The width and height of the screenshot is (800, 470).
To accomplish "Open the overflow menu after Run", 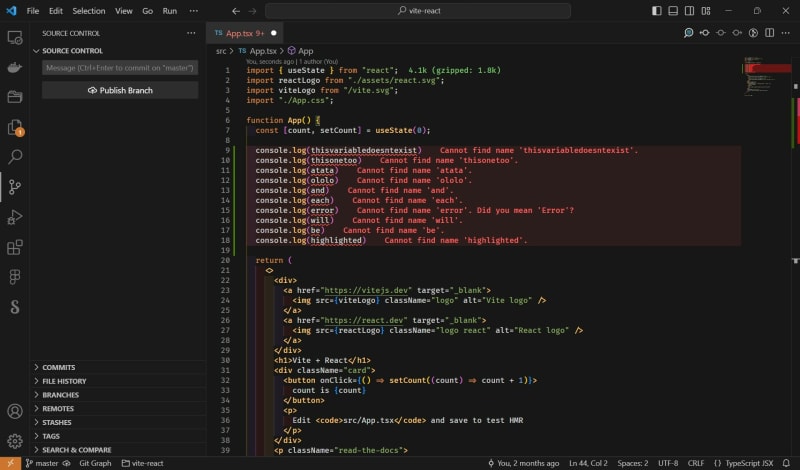I will pyautogui.click(x=193, y=11).
